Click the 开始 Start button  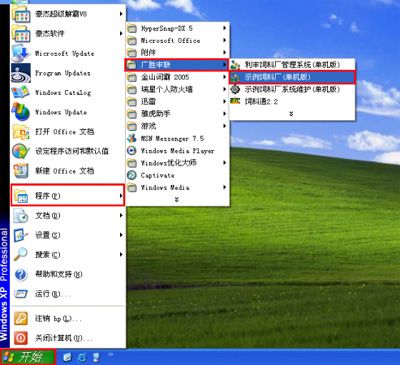[28, 357]
